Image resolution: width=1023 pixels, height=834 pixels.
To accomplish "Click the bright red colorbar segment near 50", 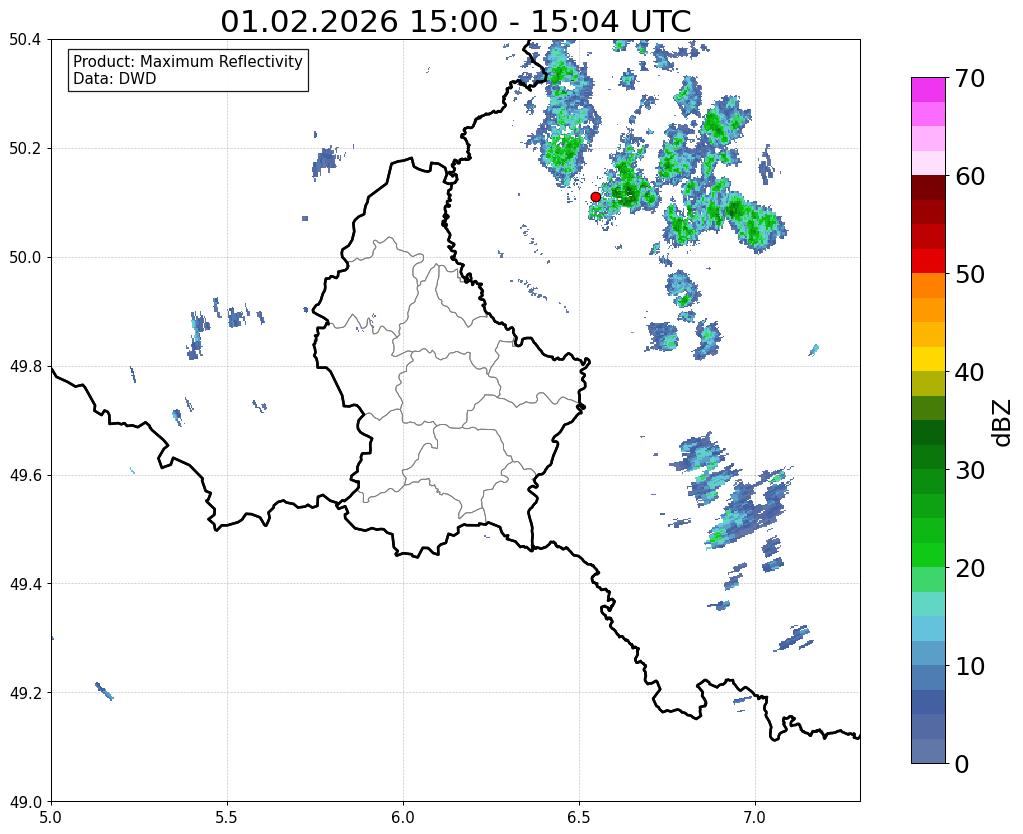I will point(928,261).
